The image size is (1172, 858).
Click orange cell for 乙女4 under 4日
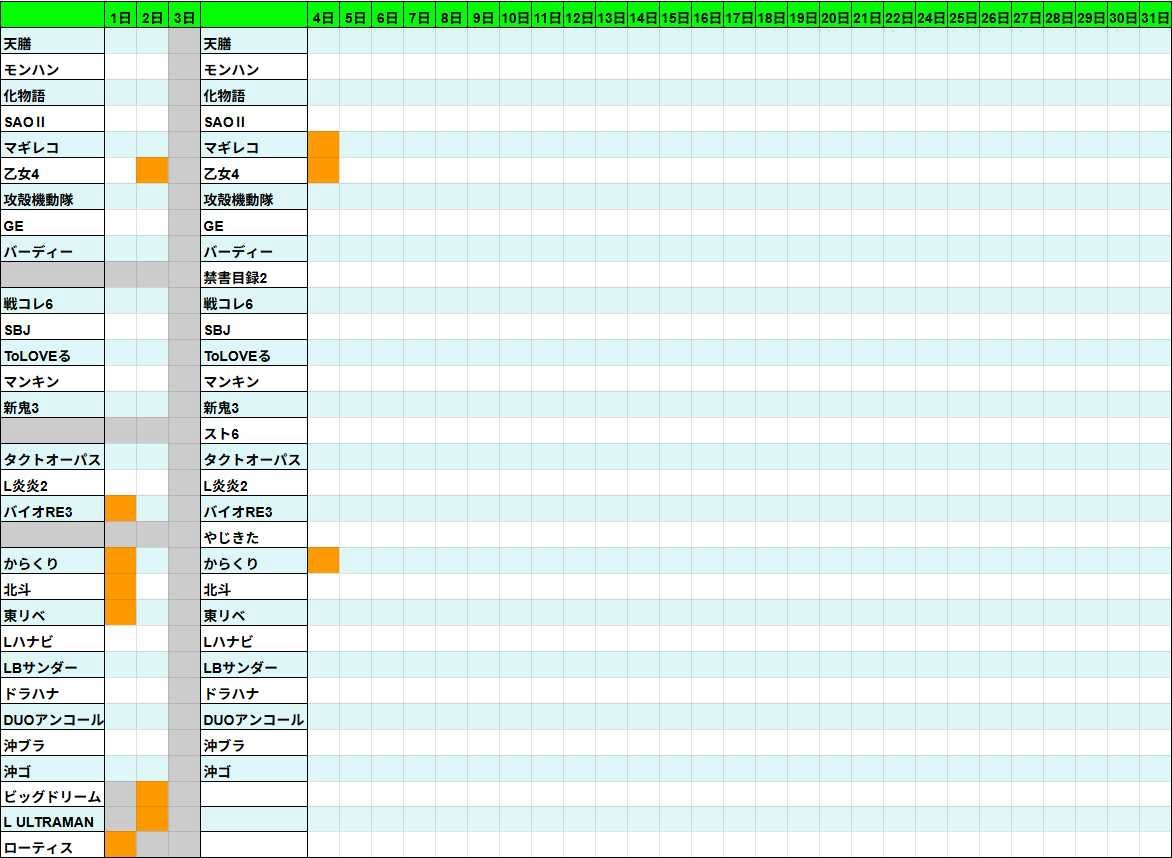[324, 171]
